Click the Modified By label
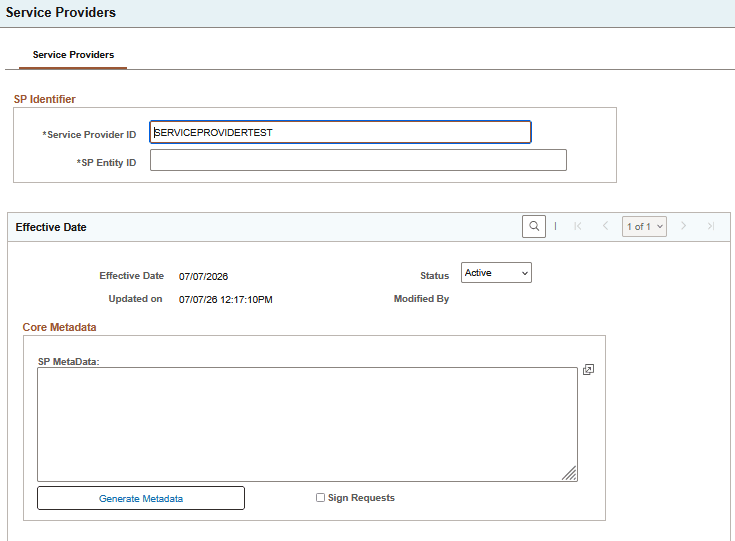Viewport: 735px width, 541px height. [x=421, y=299]
